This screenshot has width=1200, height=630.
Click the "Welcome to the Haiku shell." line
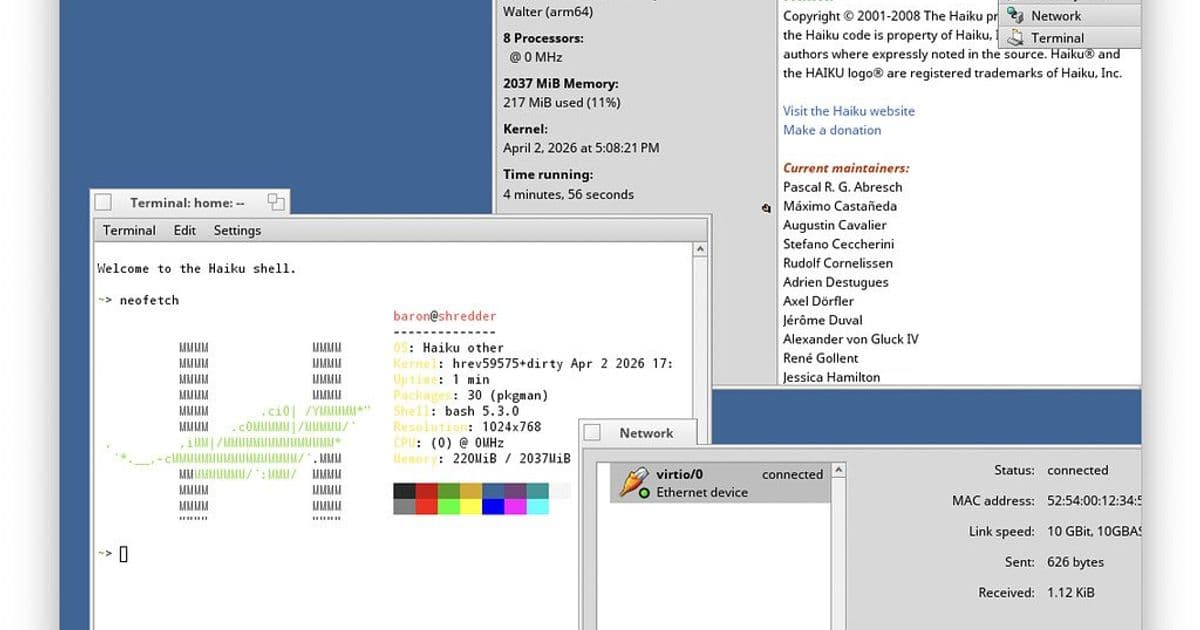196,268
